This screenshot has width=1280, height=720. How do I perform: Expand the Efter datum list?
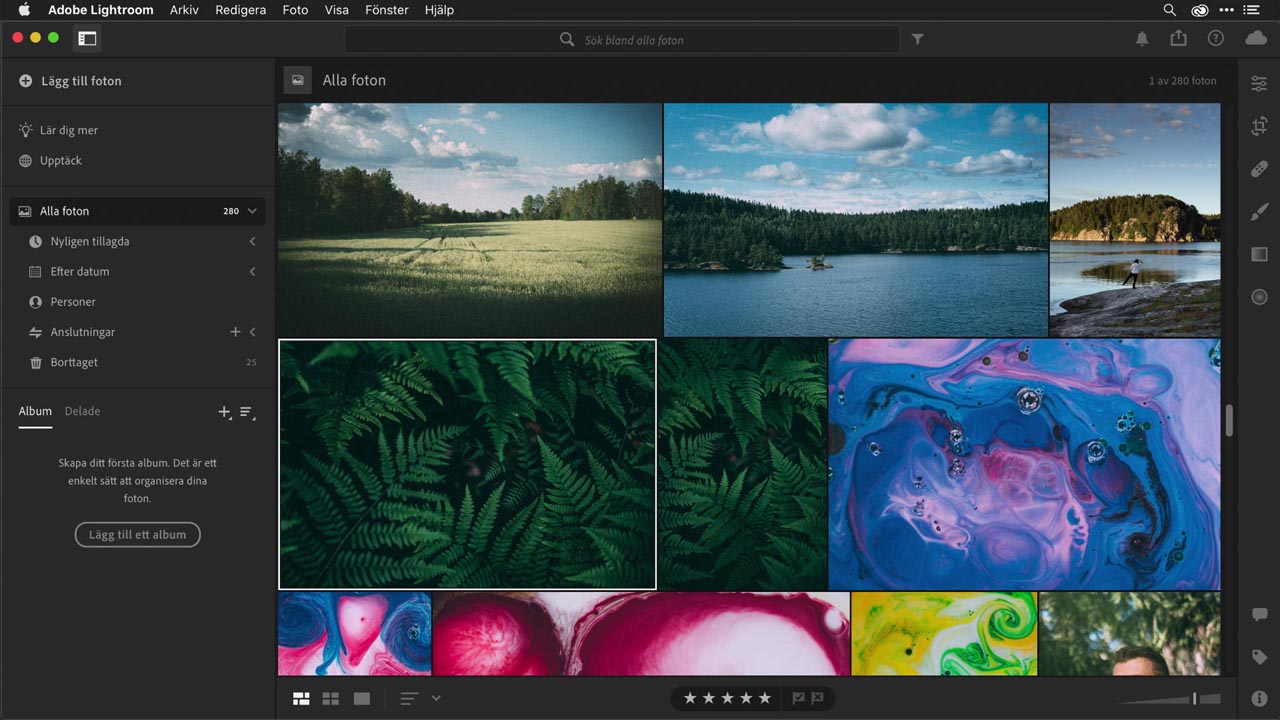pos(252,272)
